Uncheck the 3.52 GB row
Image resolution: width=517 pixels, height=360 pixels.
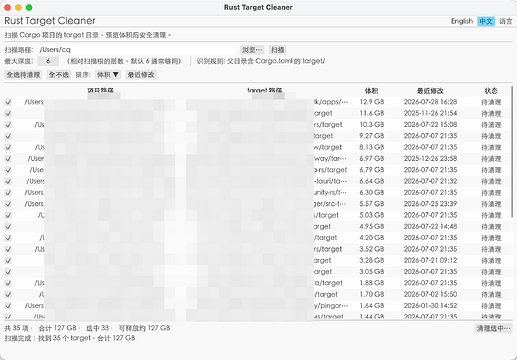pyautogui.click(x=8, y=249)
